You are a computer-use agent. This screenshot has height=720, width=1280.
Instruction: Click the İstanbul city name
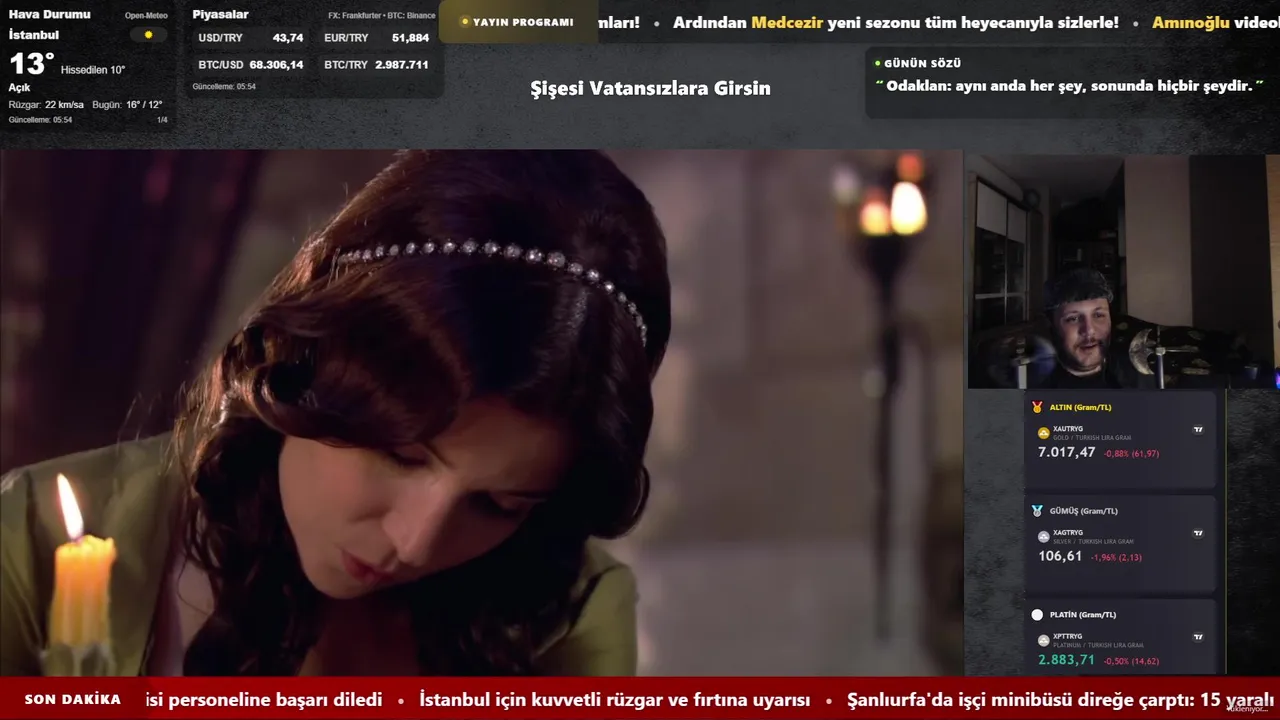[34, 35]
